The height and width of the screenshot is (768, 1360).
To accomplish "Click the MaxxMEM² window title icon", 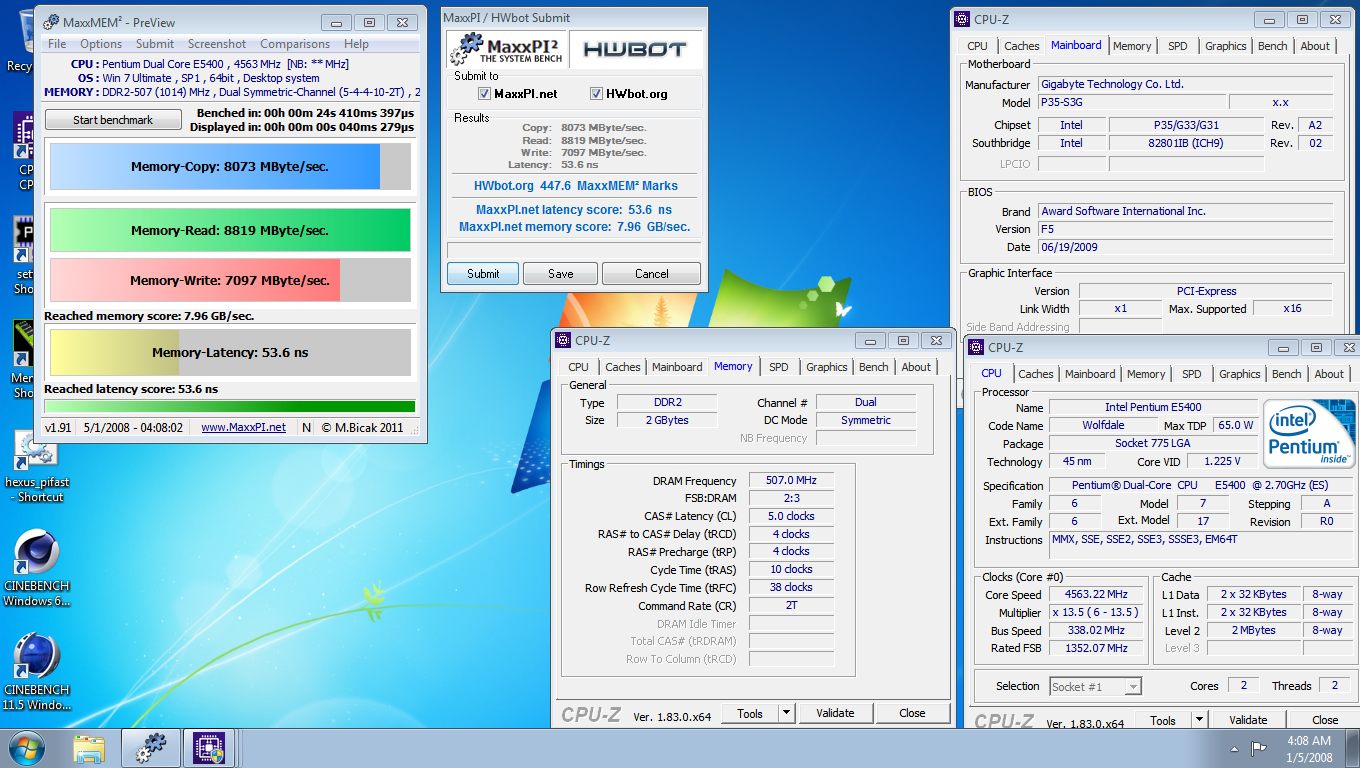I will click(x=50, y=22).
